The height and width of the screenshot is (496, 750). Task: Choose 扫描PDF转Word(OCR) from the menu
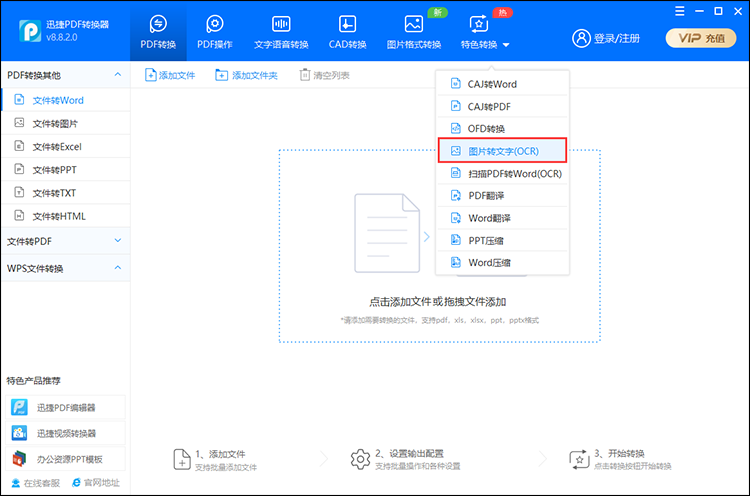tap(502, 173)
